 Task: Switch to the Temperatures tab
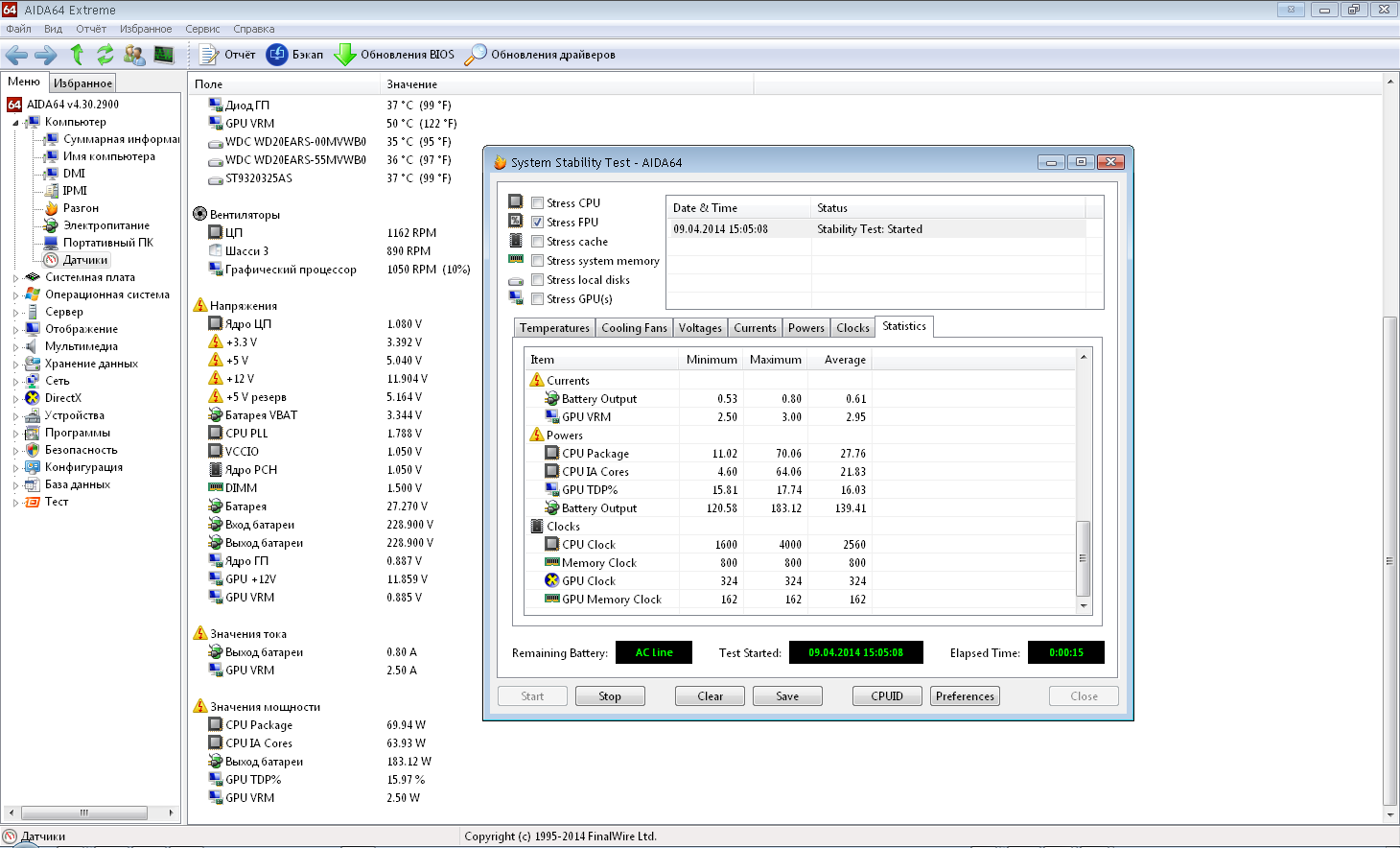click(x=554, y=328)
